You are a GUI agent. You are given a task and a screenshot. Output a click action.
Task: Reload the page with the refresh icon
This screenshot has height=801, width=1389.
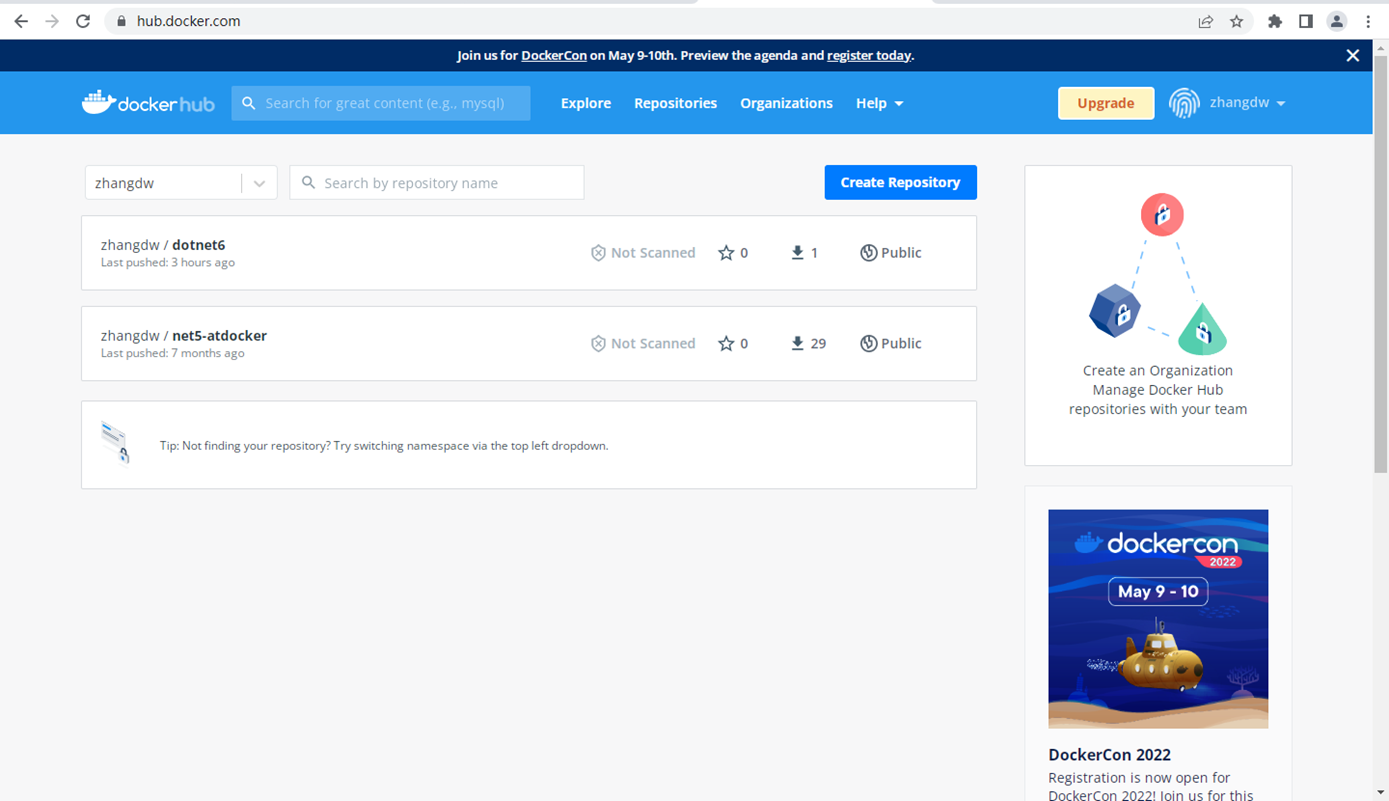pos(83,21)
